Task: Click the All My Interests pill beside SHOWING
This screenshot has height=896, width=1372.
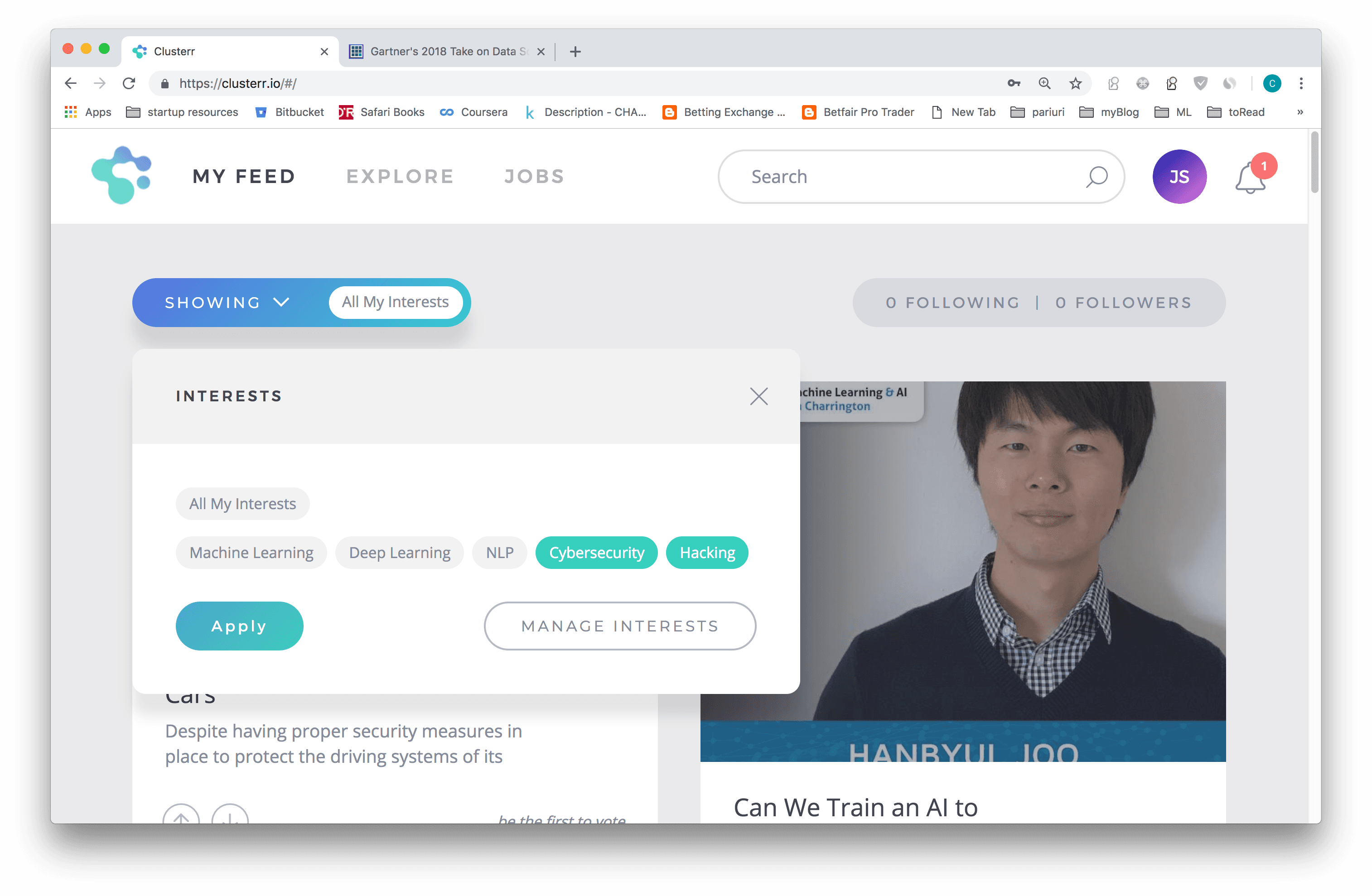Action: [396, 302]
